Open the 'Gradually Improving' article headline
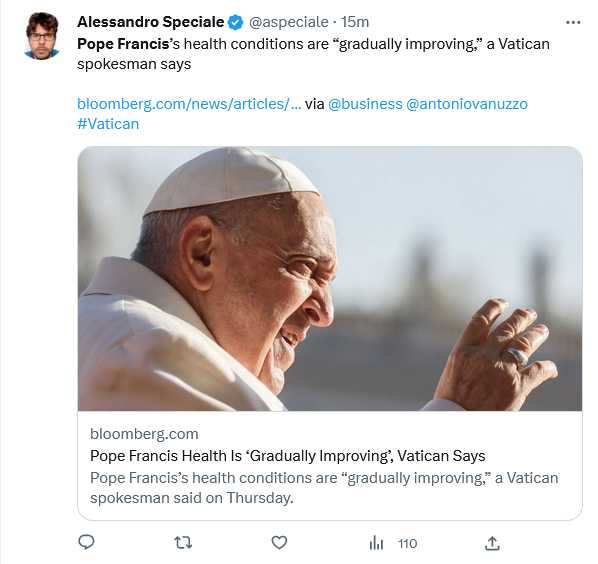598x564 pixels. pyautogui.click(x=288, y=456)
